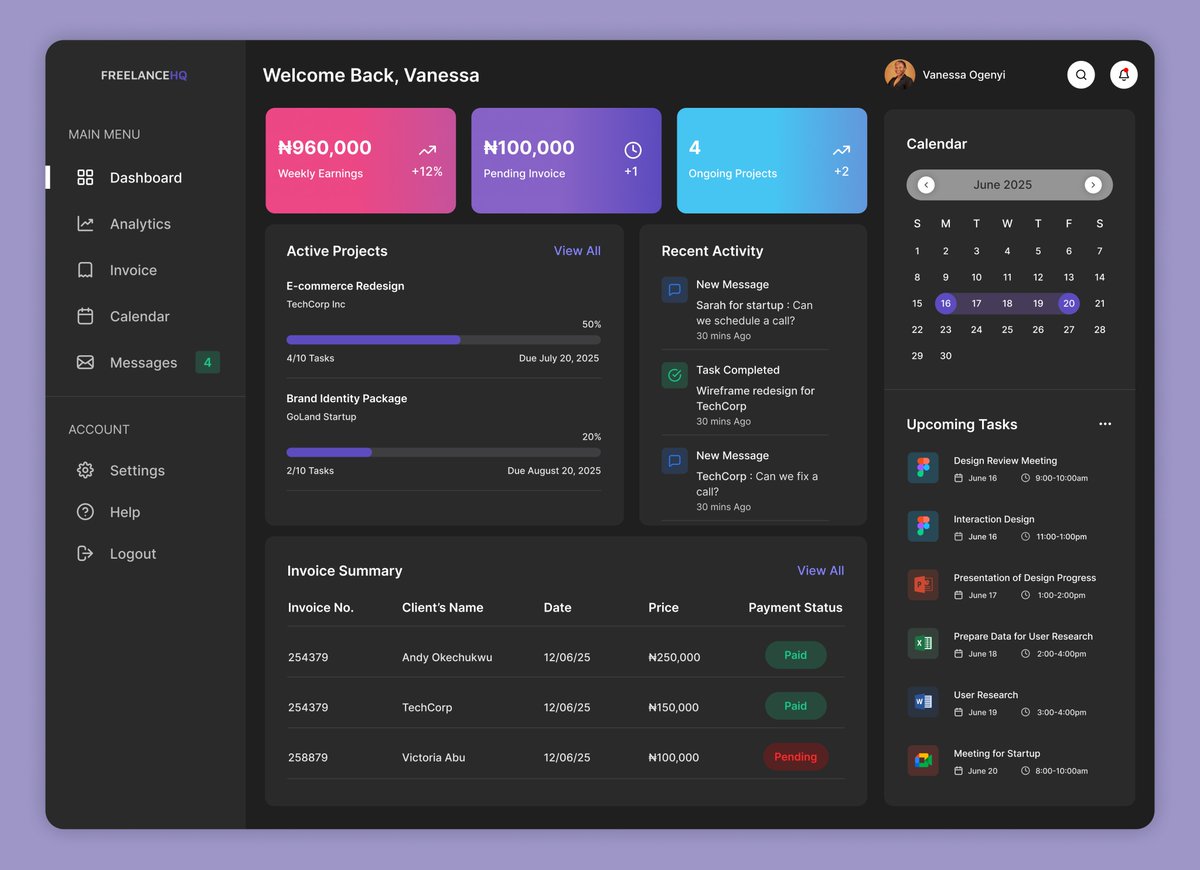Image resolution: width=1200 pixels, height=870 pixels.
Task: Click Paid status for TechCorp invoice
Action: [x=795, y=705]
